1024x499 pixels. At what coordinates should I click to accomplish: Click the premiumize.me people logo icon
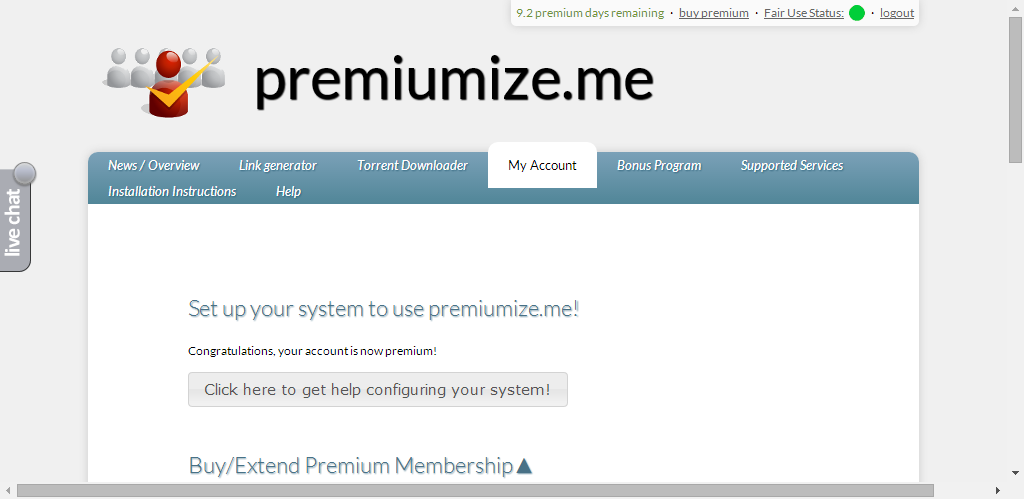click(165, 80)
